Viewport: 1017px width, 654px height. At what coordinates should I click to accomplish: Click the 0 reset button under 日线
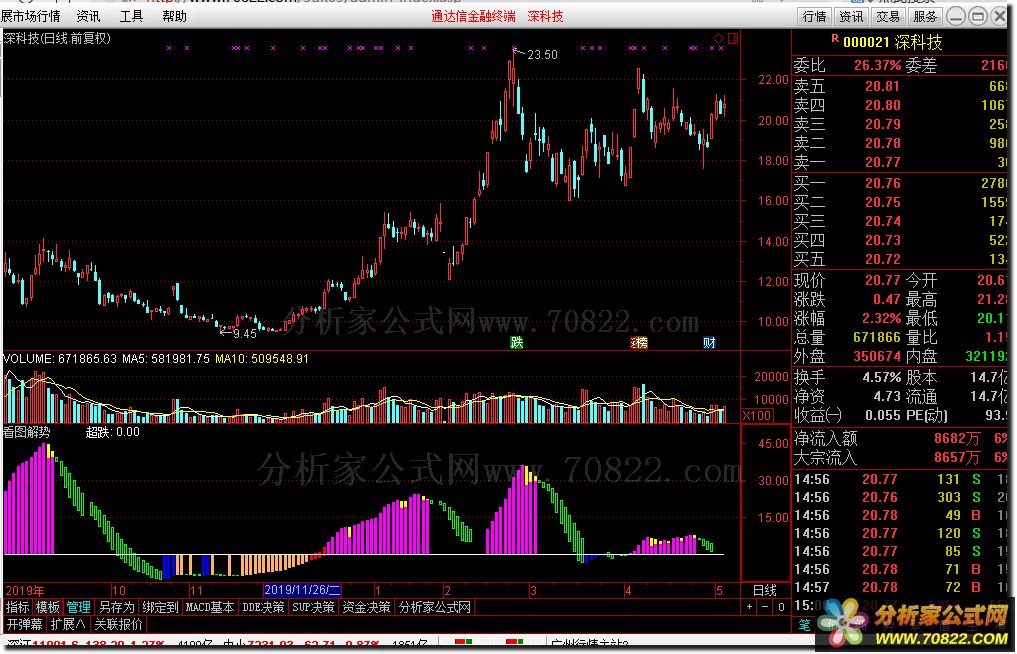[781, 607]
